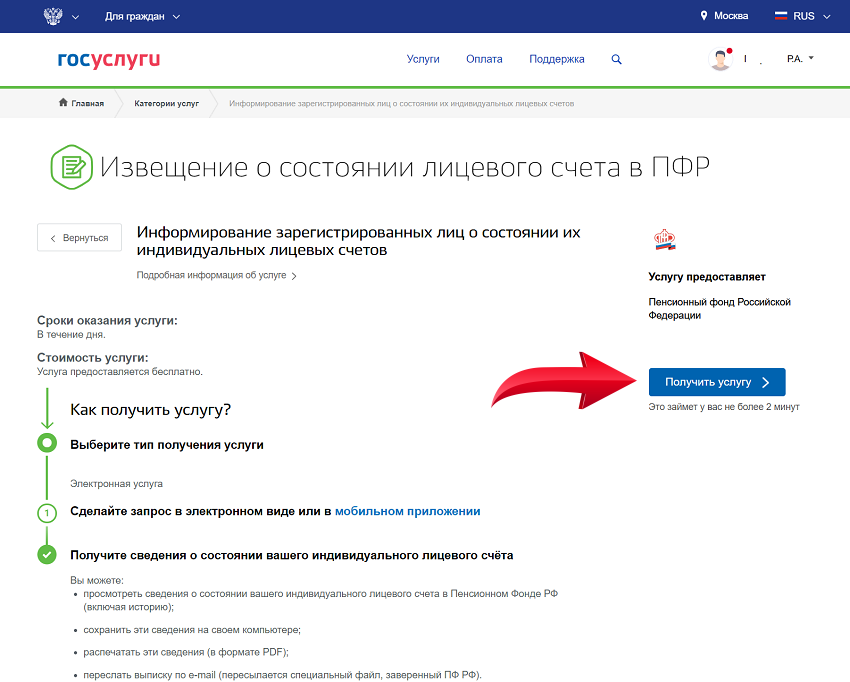Open the search magnifier
850x682 pixels.
click(617, 59)
